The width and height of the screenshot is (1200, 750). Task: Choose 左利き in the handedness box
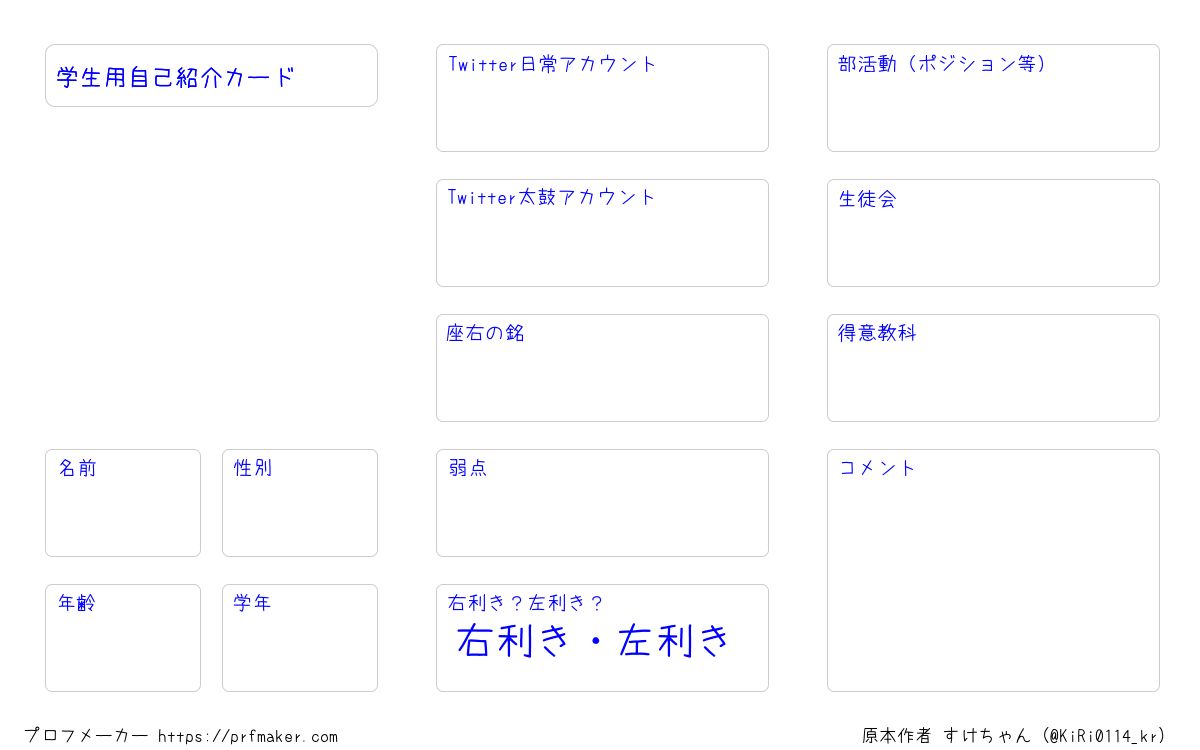pyautogui.click(x=675, y=640)
